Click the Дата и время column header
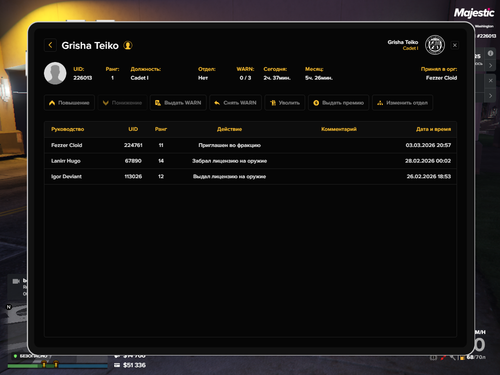The height and width of the screenshot is (375, 500). [433, 129]
